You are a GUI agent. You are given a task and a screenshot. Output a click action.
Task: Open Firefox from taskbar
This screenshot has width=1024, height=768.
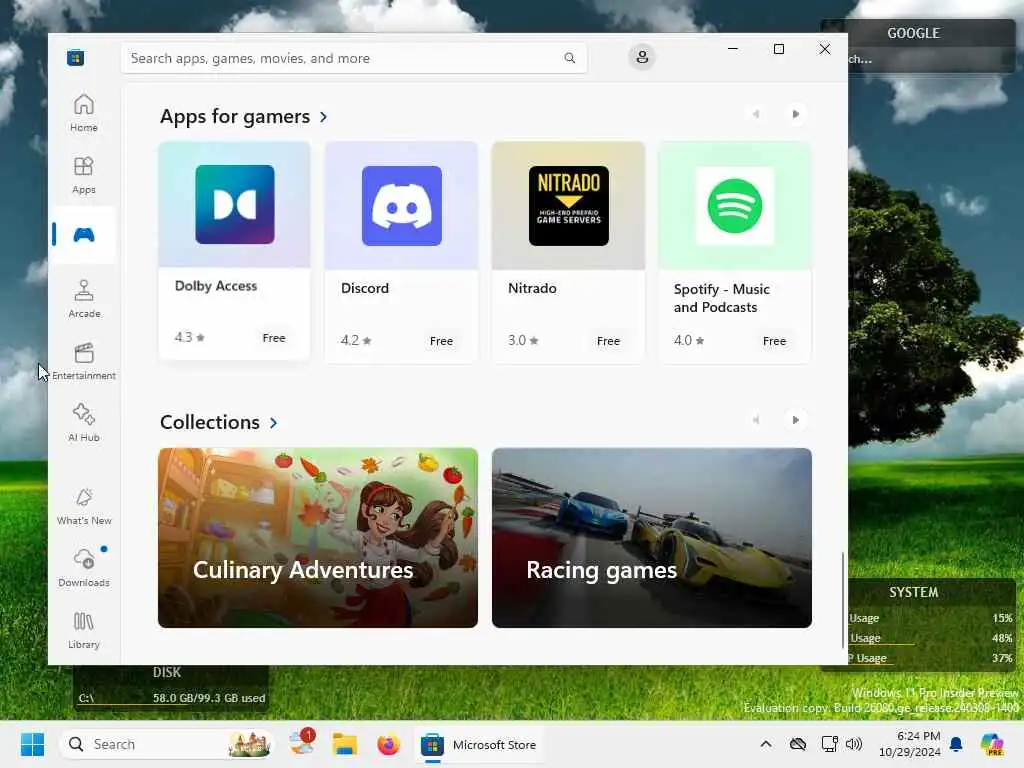click(x=388, y=744)
